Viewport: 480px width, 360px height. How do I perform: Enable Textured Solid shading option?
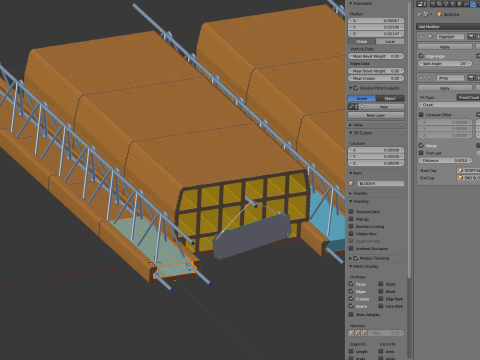[x=351, y=211]
